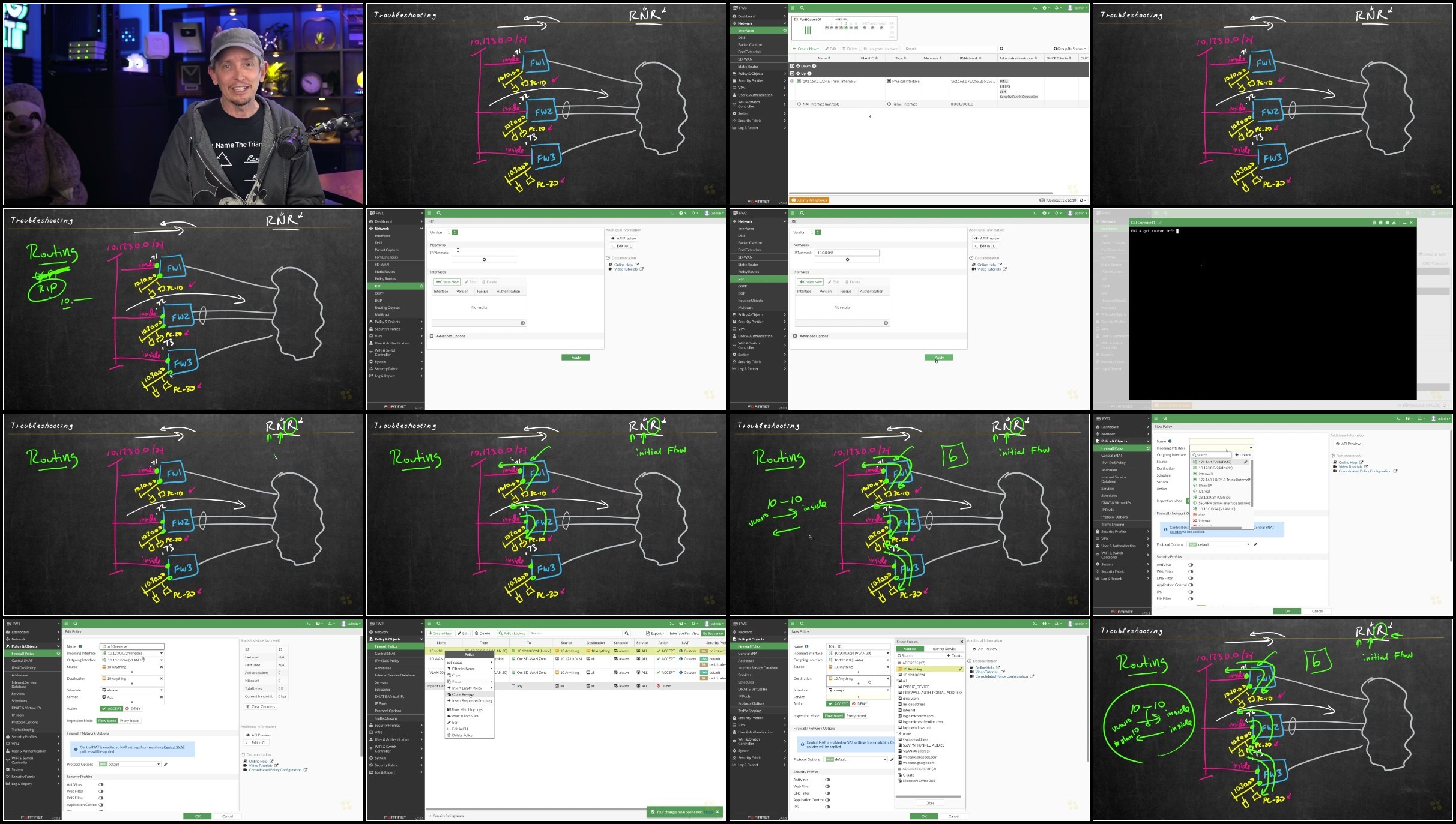Click the Name field containing 10 to 10 reverse
Screen dimensions: 1456x824
tap(131, 646)
